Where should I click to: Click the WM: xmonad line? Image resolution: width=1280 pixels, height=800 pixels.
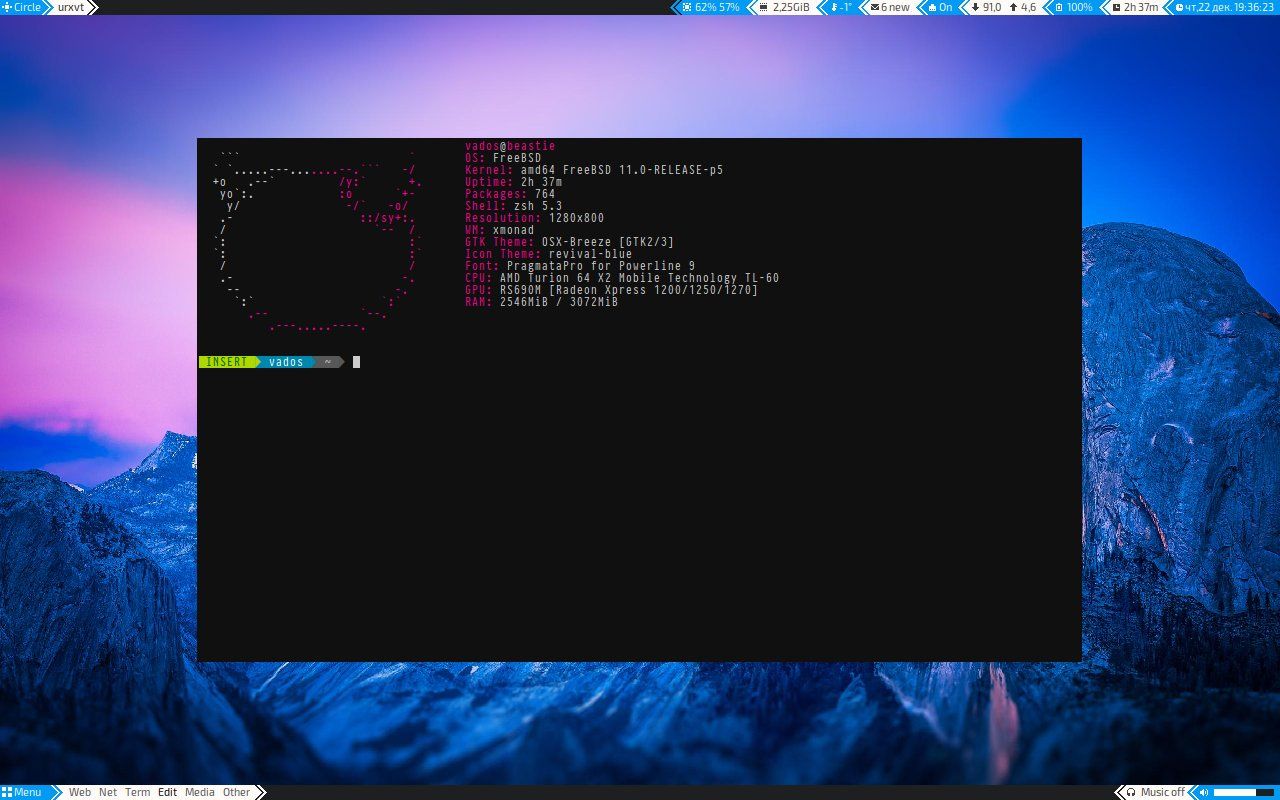tap(500, 230)
